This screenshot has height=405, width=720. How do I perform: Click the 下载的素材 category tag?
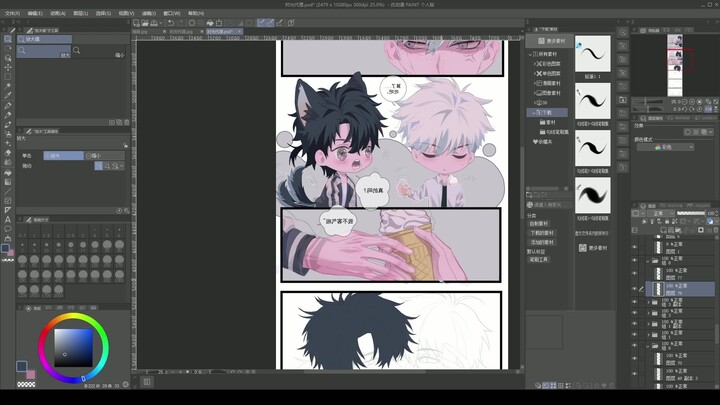542,233
